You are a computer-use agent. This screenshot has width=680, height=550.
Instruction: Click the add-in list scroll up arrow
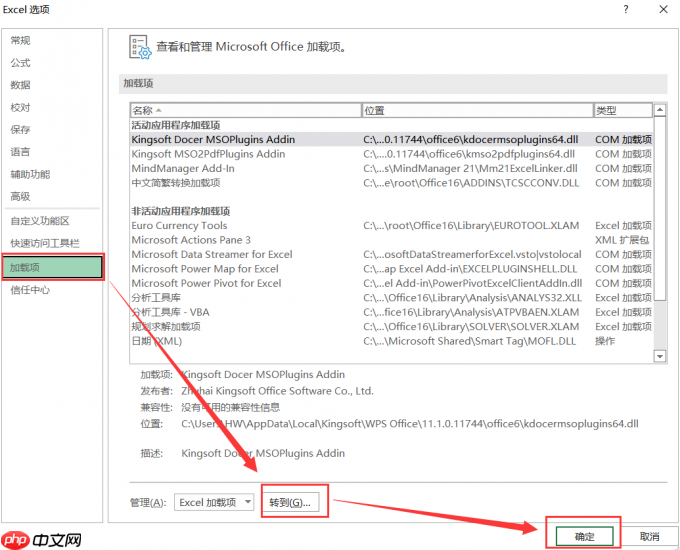coord(660,110)
